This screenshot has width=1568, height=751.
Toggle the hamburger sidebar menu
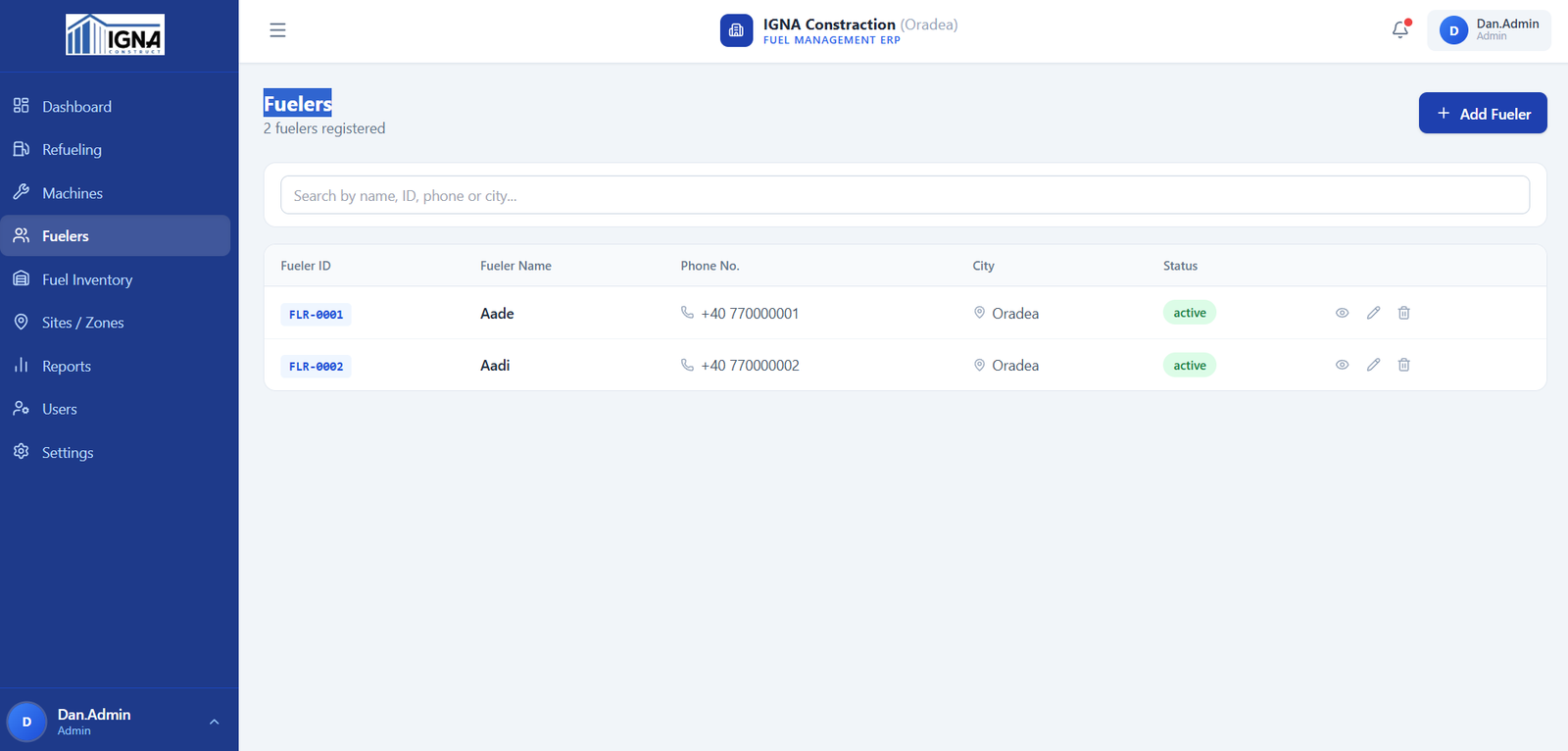click(277, 30)
